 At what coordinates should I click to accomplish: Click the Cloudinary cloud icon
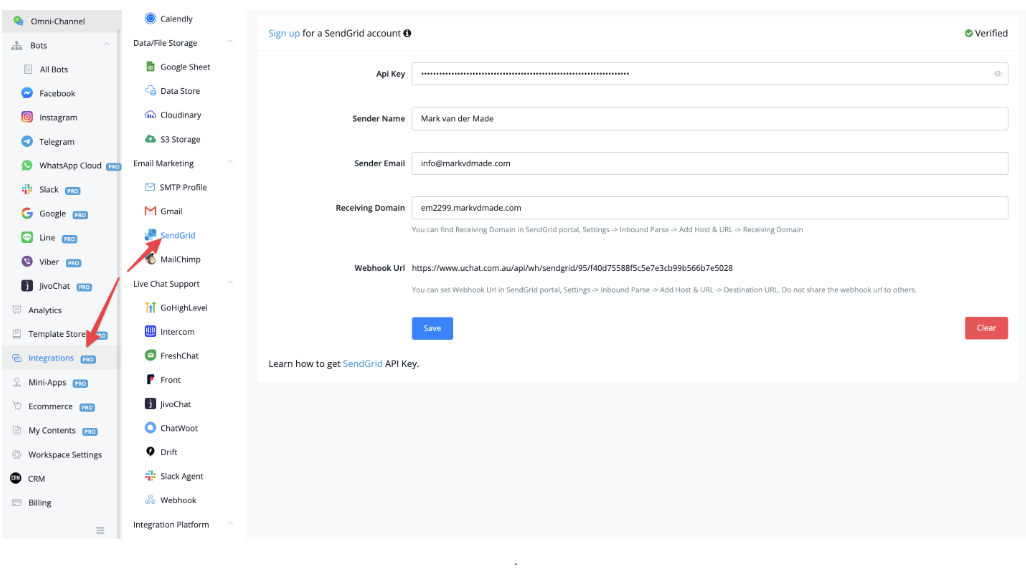pos(150,115)
